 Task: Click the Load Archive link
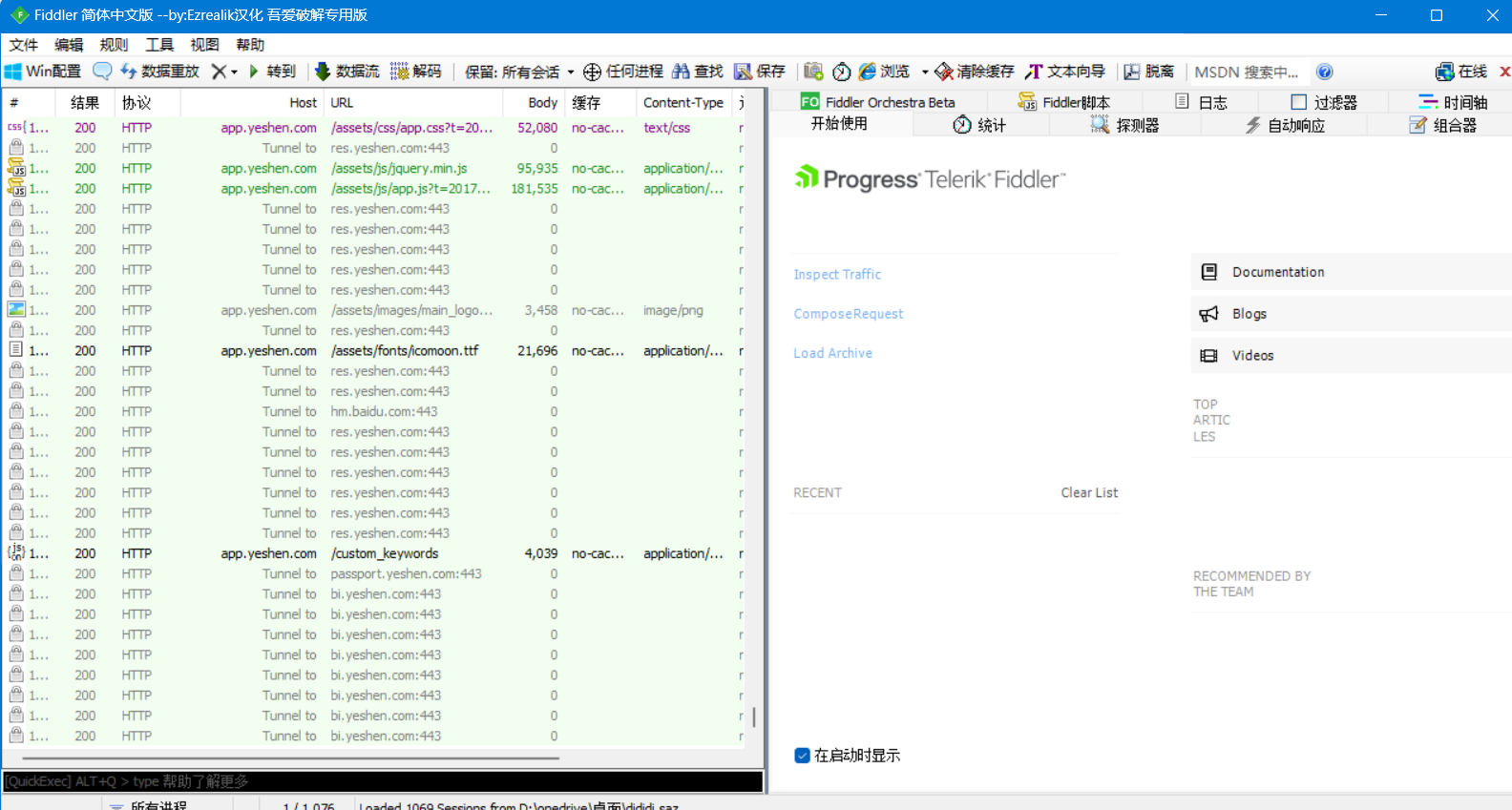tap(832, 353)
